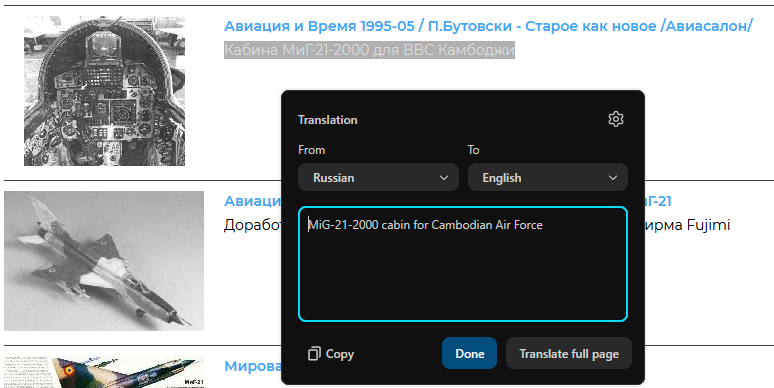
Task: Open translation settings gear icon
Action: [x=615, y=119]
